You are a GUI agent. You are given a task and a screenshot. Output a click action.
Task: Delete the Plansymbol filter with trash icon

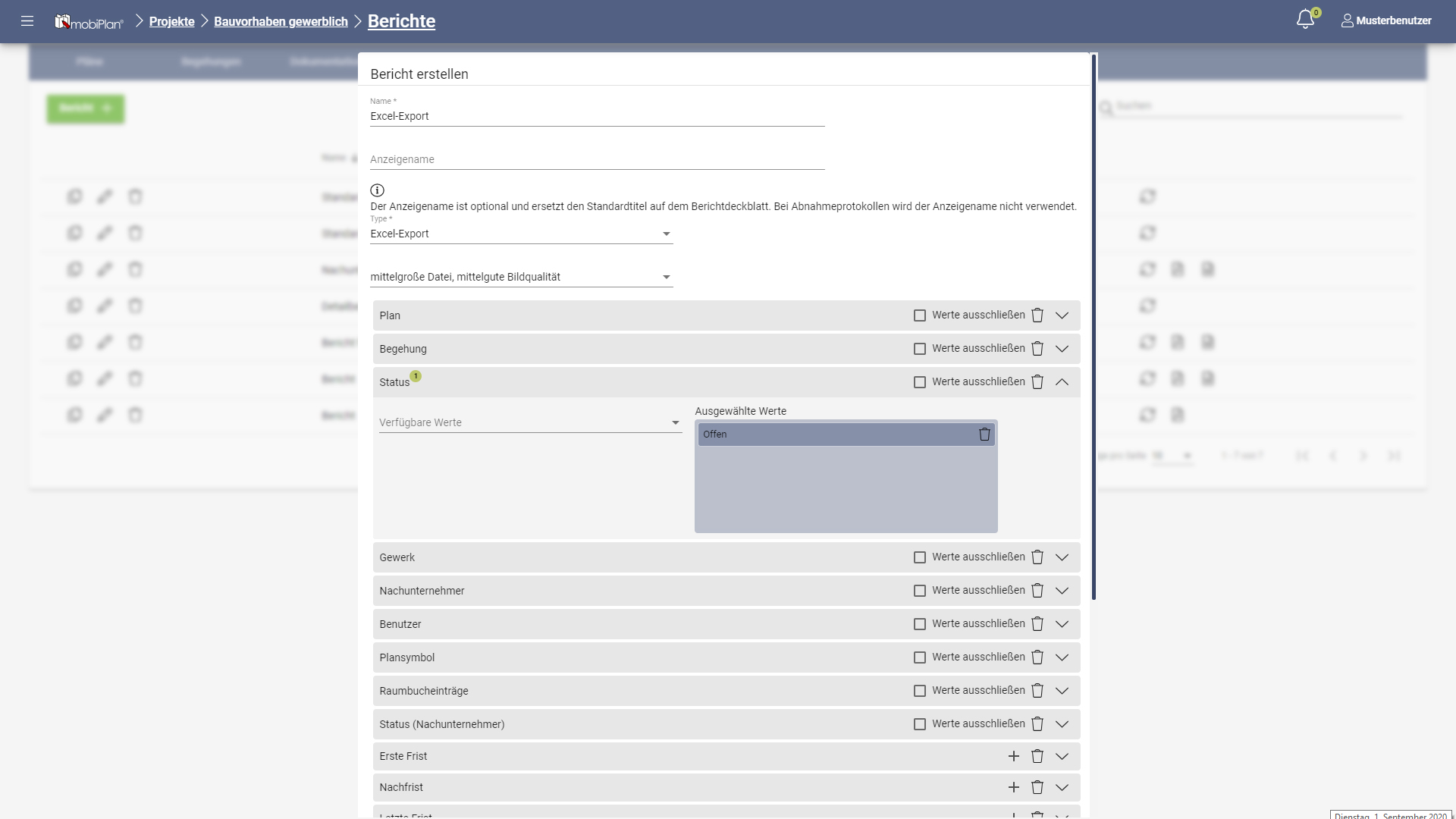[x=1037, y=657]
